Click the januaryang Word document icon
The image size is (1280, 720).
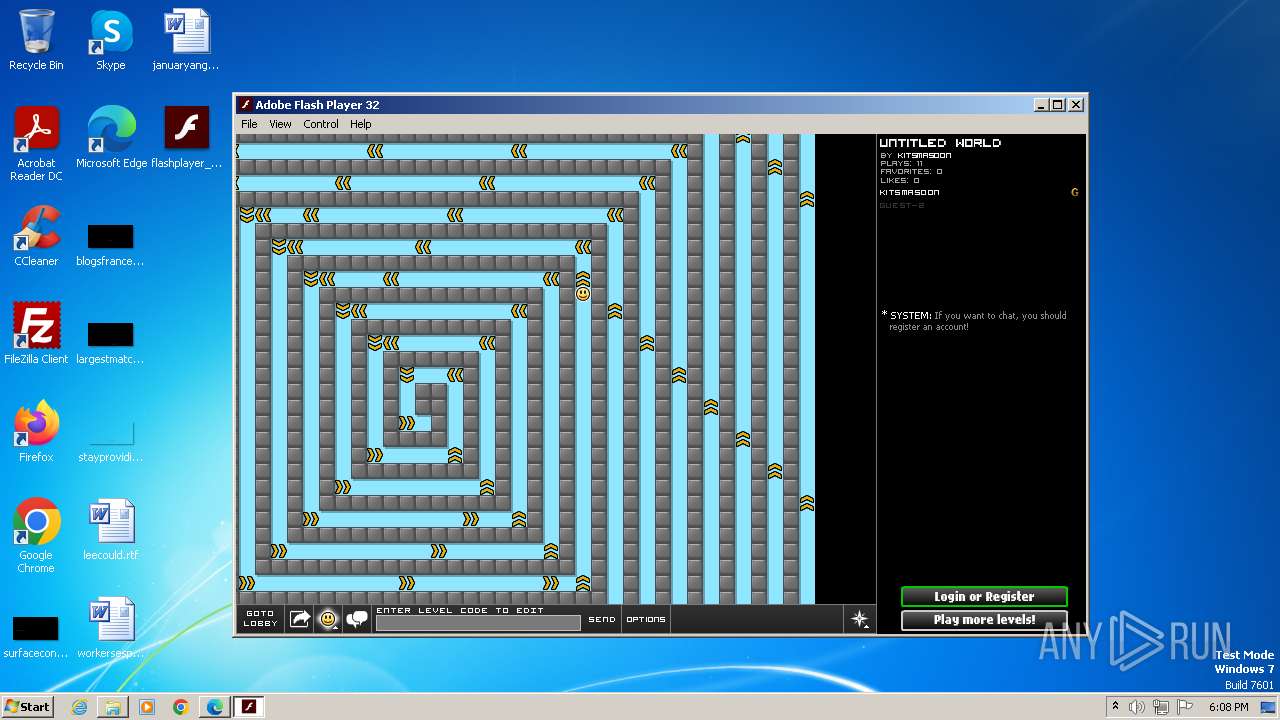tap(186, 40)
